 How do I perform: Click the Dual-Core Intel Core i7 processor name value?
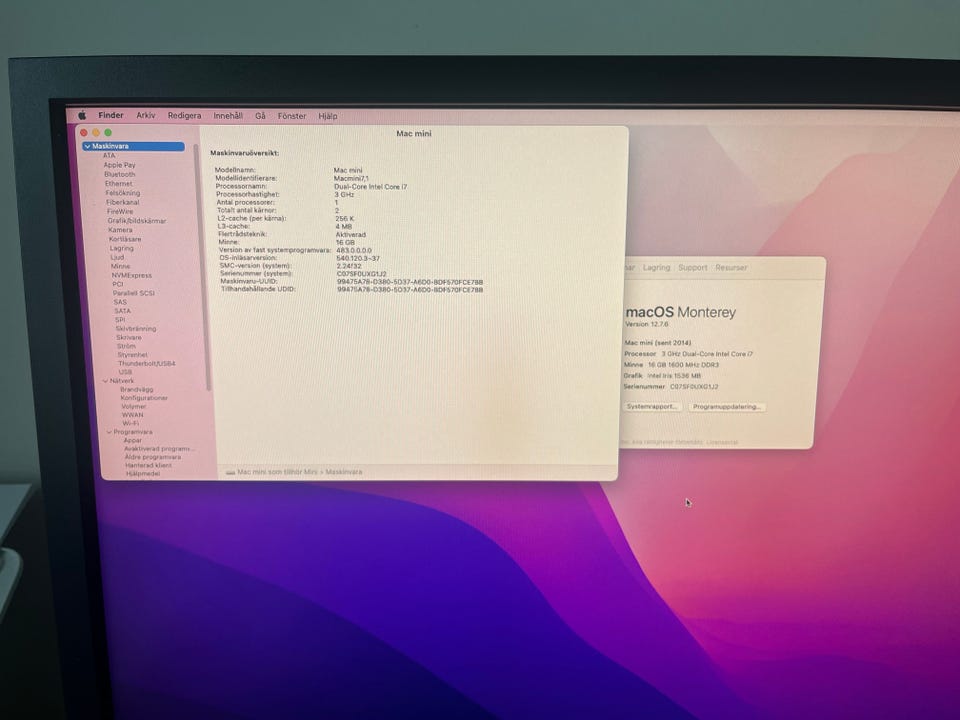tap(370, 187)
